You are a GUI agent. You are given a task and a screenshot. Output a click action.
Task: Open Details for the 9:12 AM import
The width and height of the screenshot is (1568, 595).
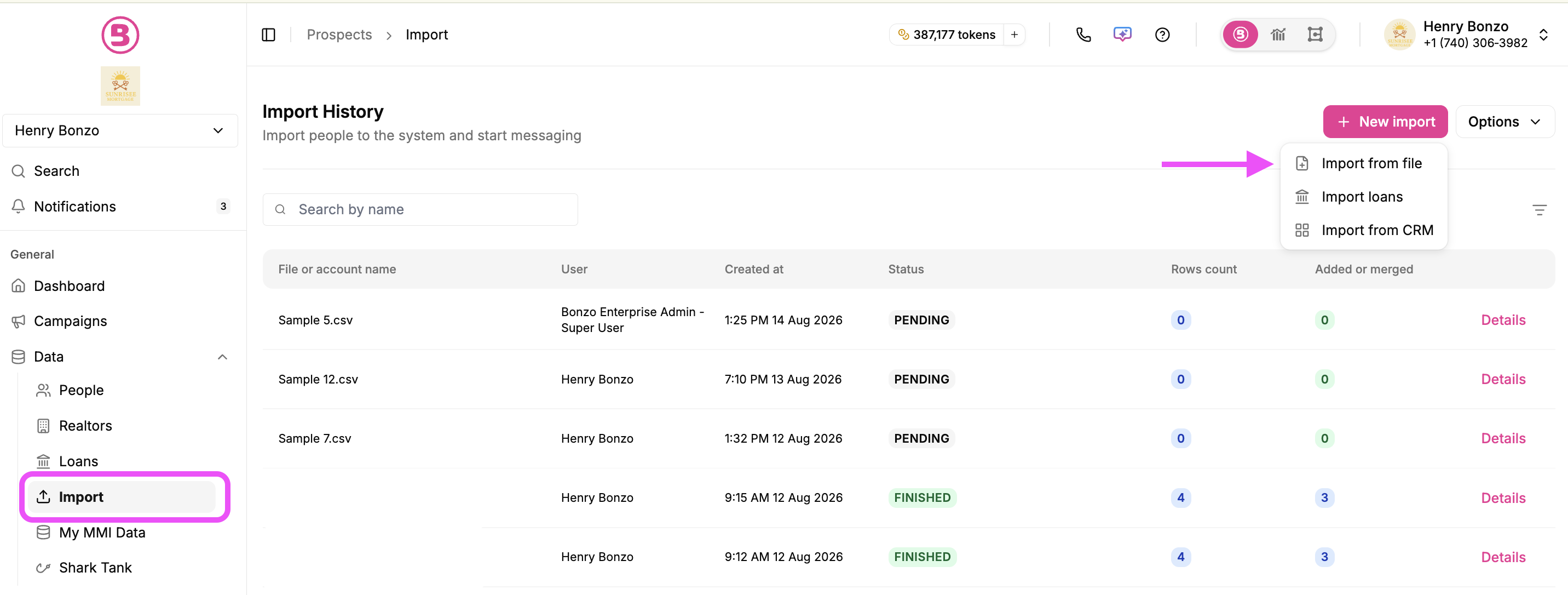point(1503,557)
